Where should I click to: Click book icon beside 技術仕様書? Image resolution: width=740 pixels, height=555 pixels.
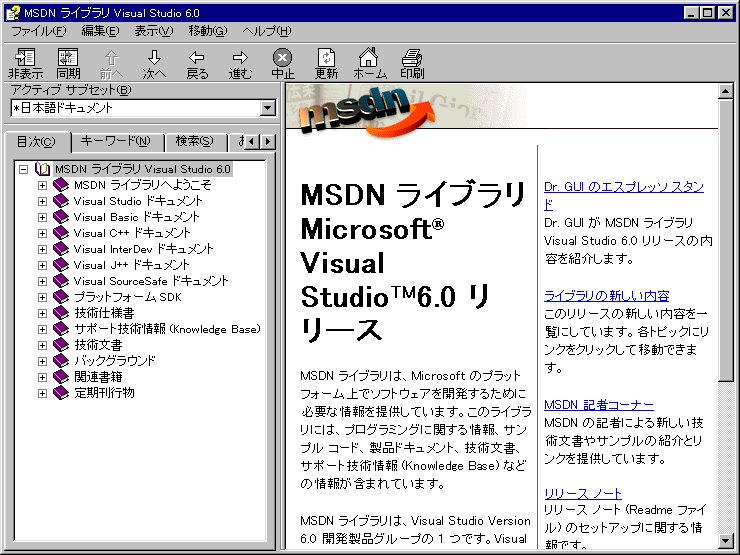pyautogui.click(x=61, y=313)
